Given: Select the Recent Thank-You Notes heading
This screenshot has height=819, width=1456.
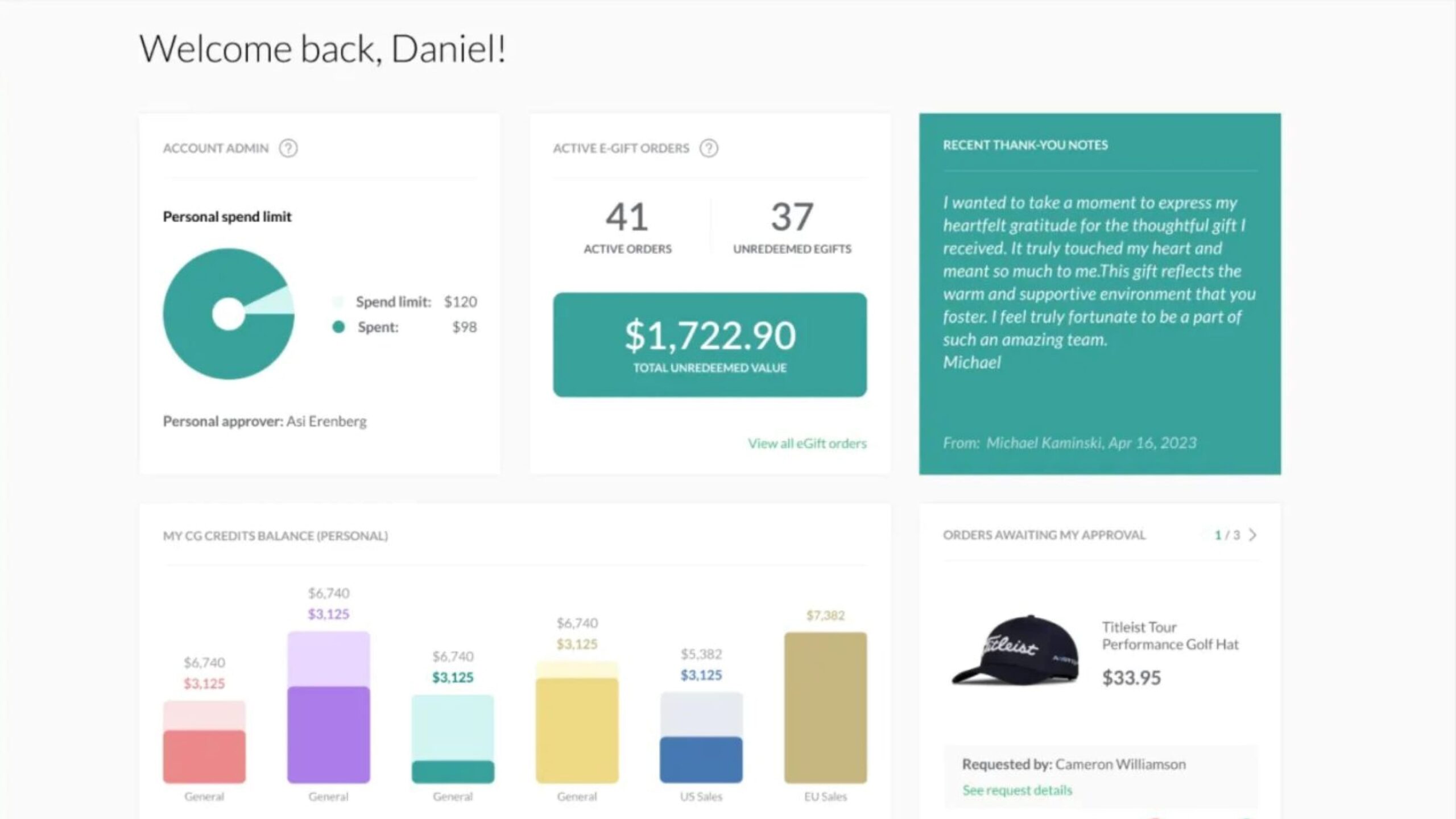Looking at the screenshot, I should click(x=1025, y=145).
